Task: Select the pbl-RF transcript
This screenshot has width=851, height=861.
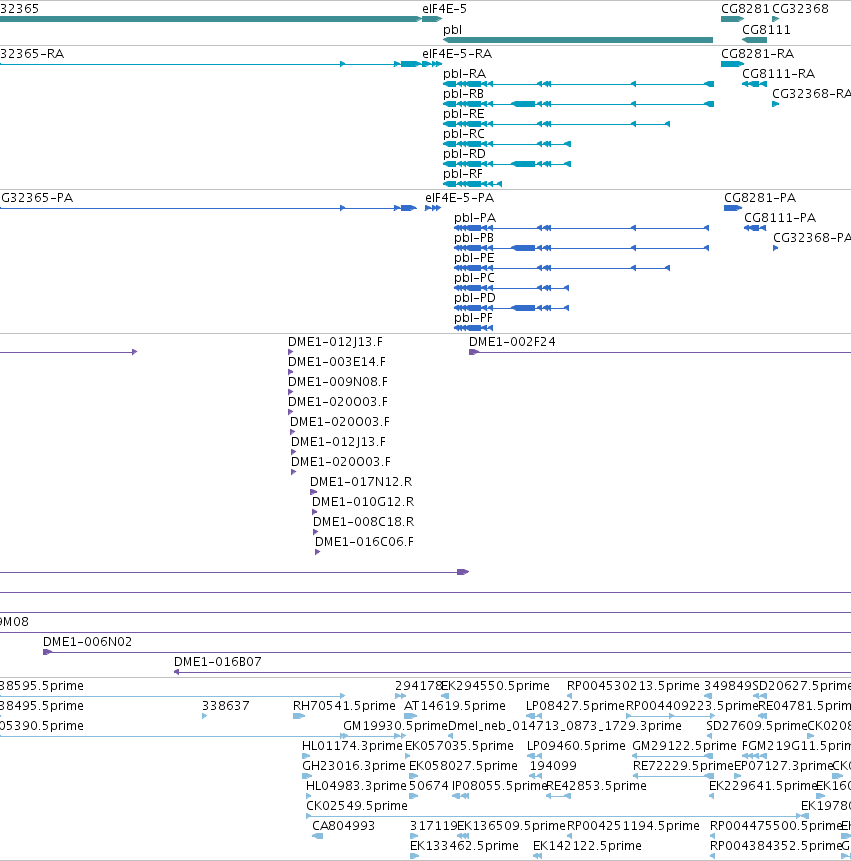Action: click(463, 174)
